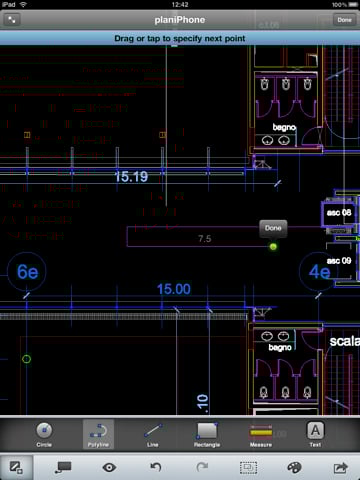Toggle the eye visibility icon
This screenshot has height=480, width=360.
coord(109,468)
